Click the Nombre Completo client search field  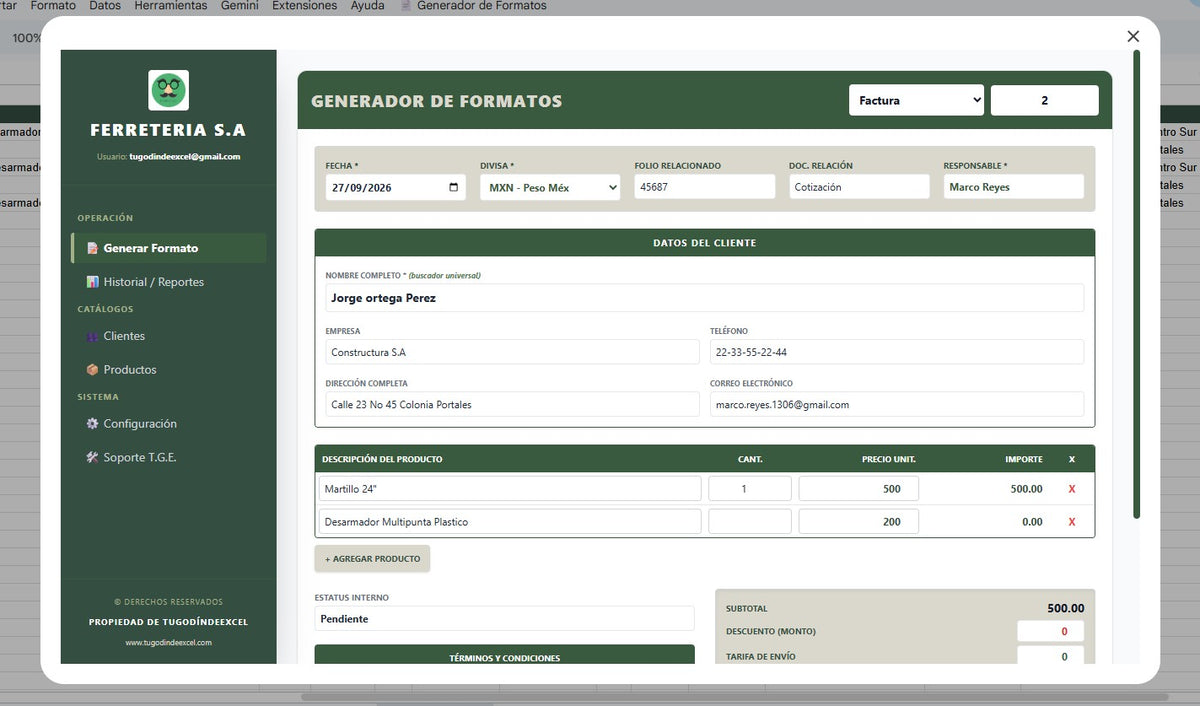pos(704,298)
